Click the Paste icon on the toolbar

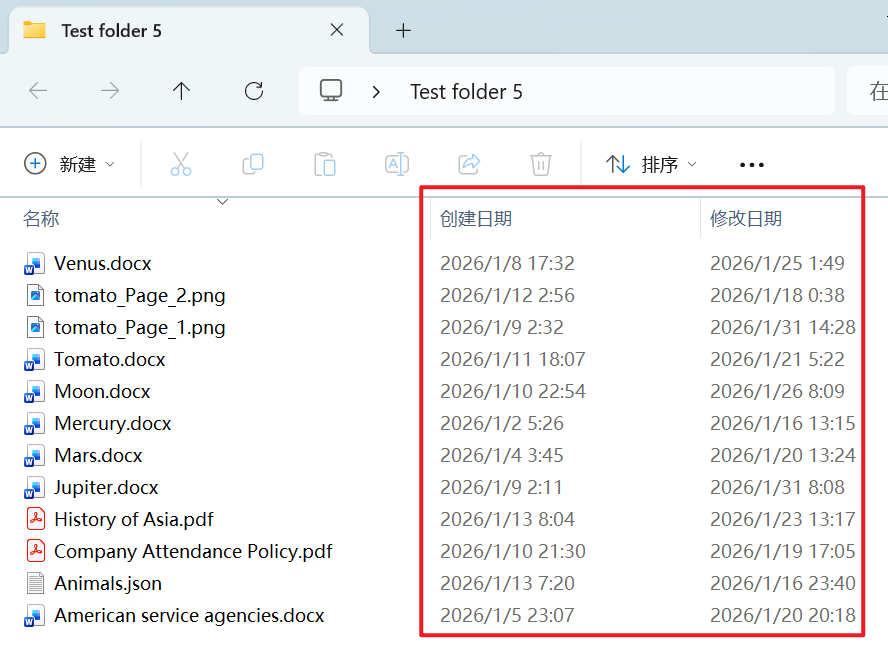pyautogui.click(x=324, y=164)
